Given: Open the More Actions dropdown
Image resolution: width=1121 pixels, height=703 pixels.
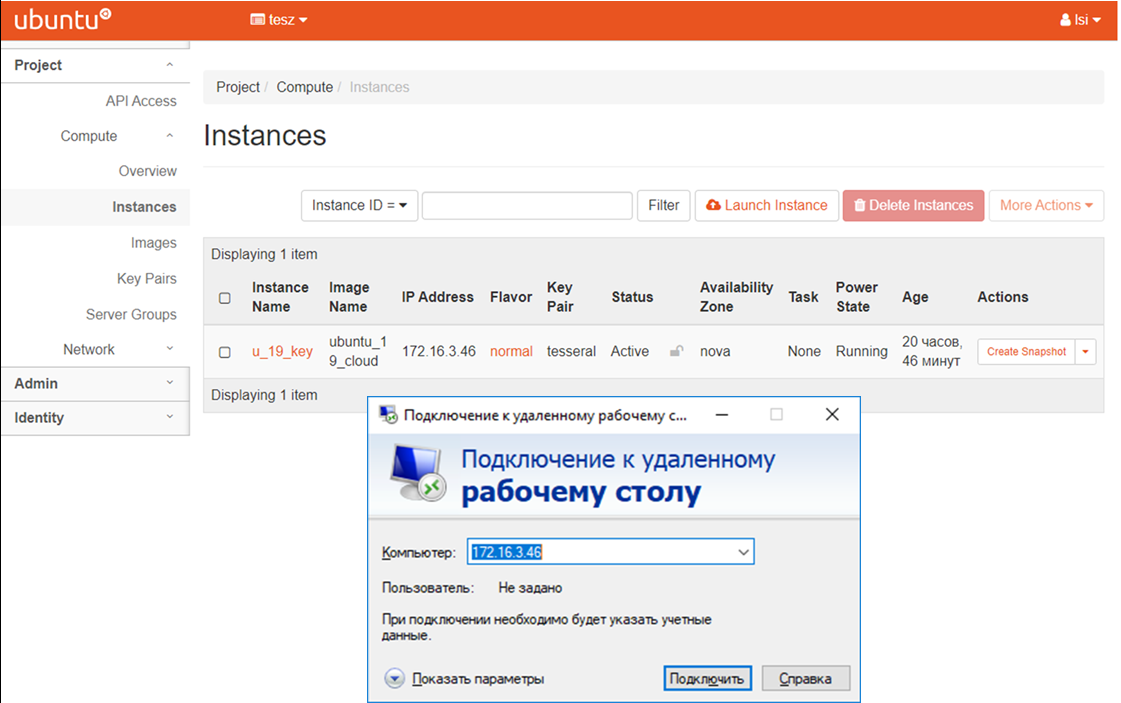Looking at the screenshot, I should [x=1046, y=206].
